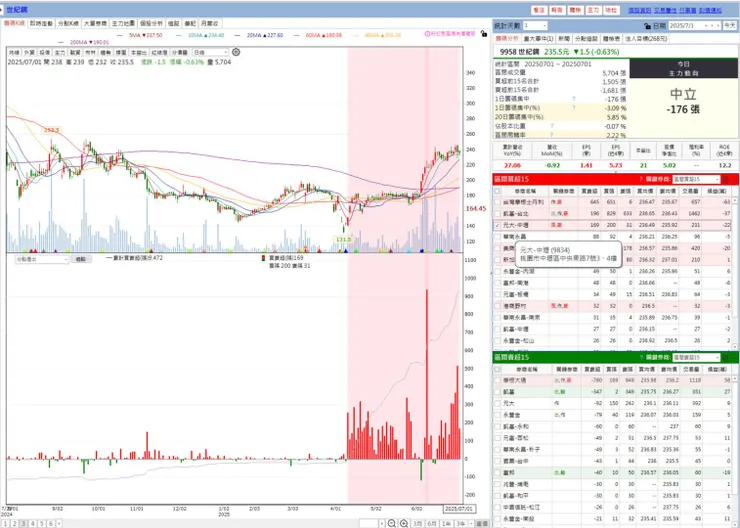Screen dimensions: 740x528
Task: Click arrow icon left of 世紀鋼 title
Action: point(2,10)
